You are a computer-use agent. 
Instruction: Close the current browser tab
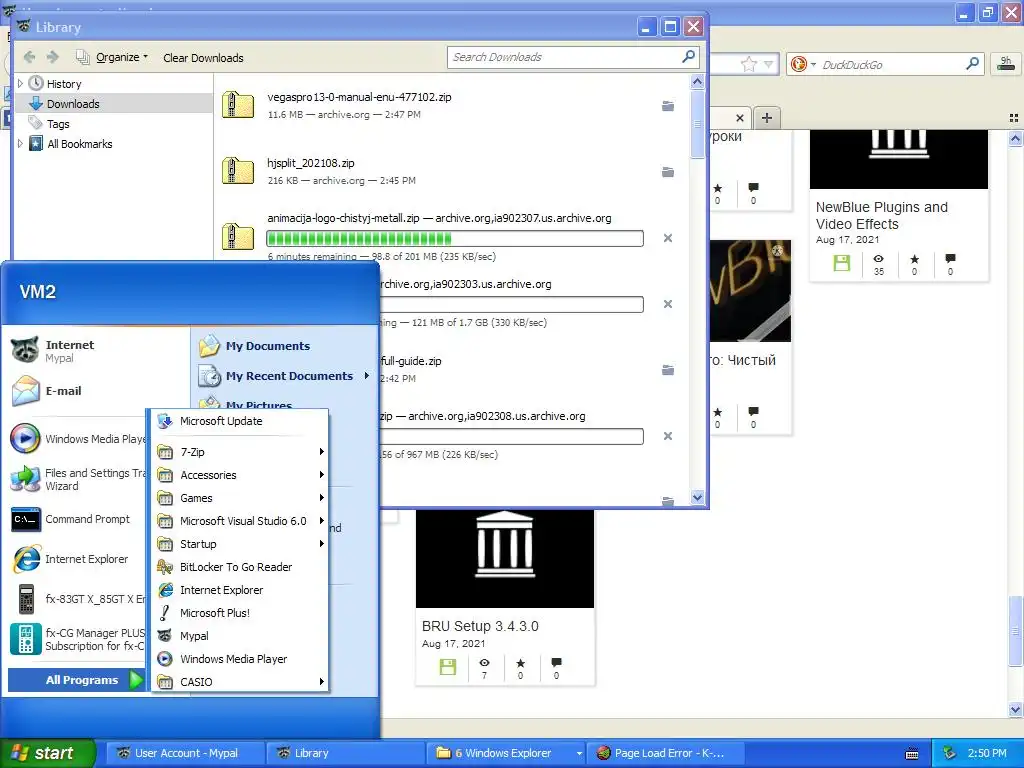coord(739,118)
